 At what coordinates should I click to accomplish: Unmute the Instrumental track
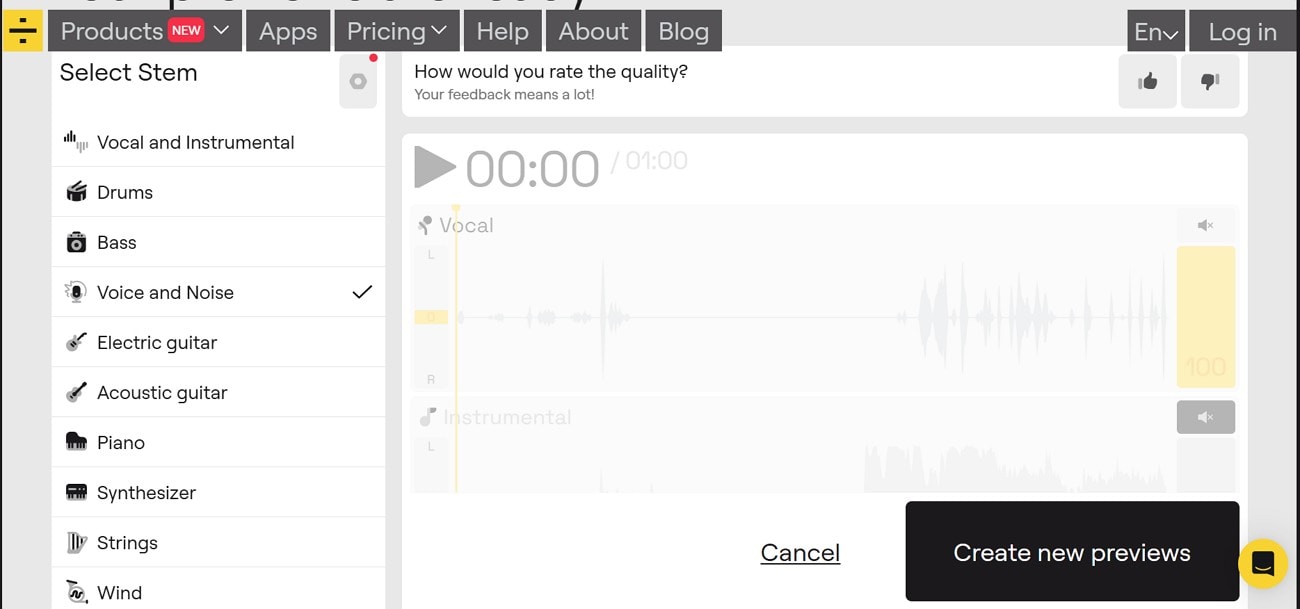click(x=1205, y=417)
